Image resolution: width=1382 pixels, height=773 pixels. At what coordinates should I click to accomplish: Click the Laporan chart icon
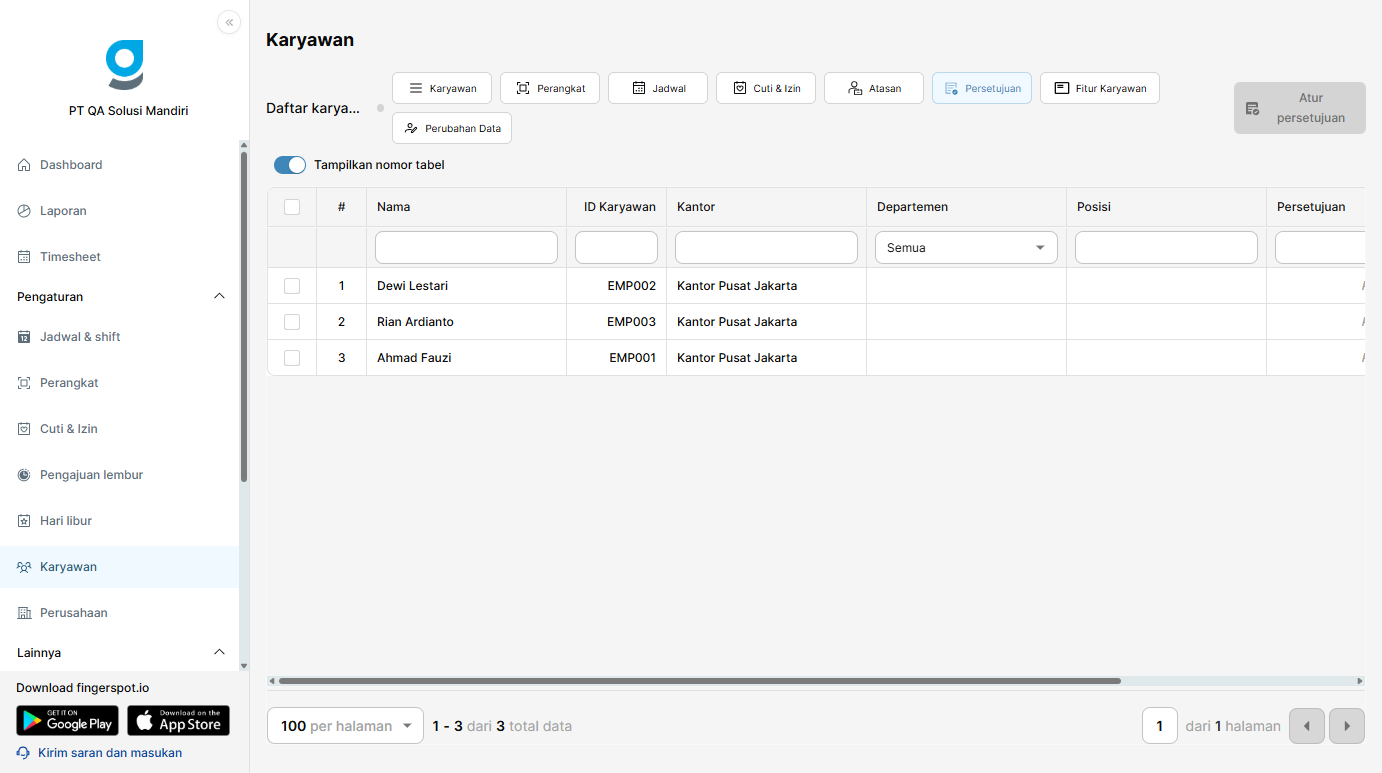(24, 211)
